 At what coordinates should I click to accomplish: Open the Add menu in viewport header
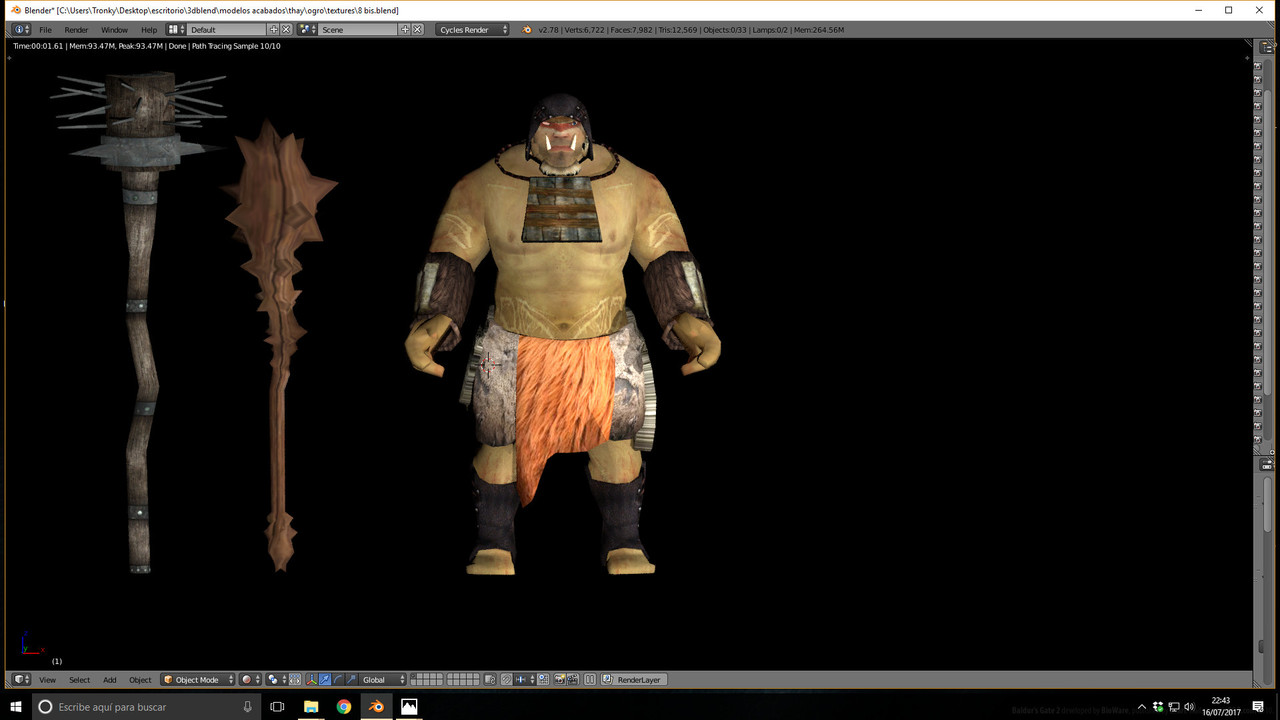[x=109, y=680]
